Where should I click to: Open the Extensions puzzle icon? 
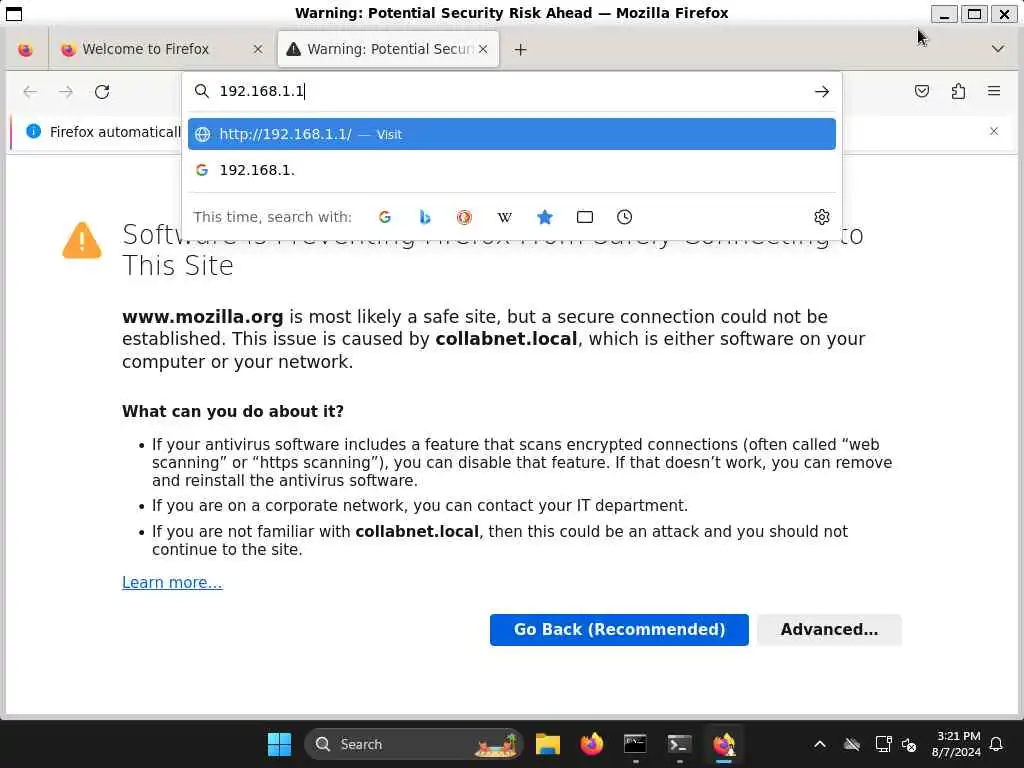[x=958, y=91]
